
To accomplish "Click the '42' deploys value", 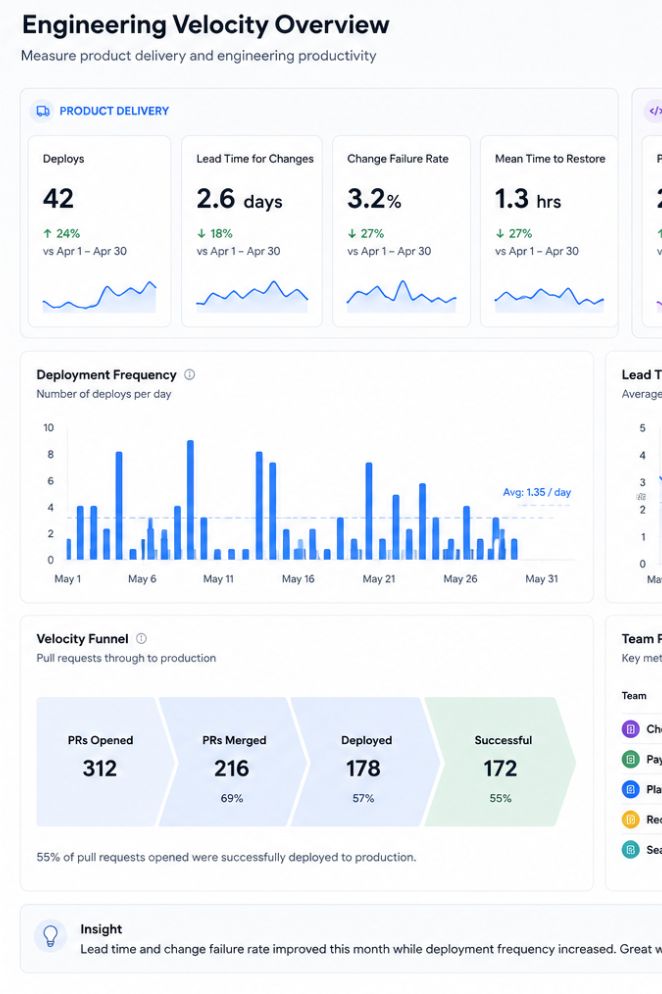I will 58,198.
